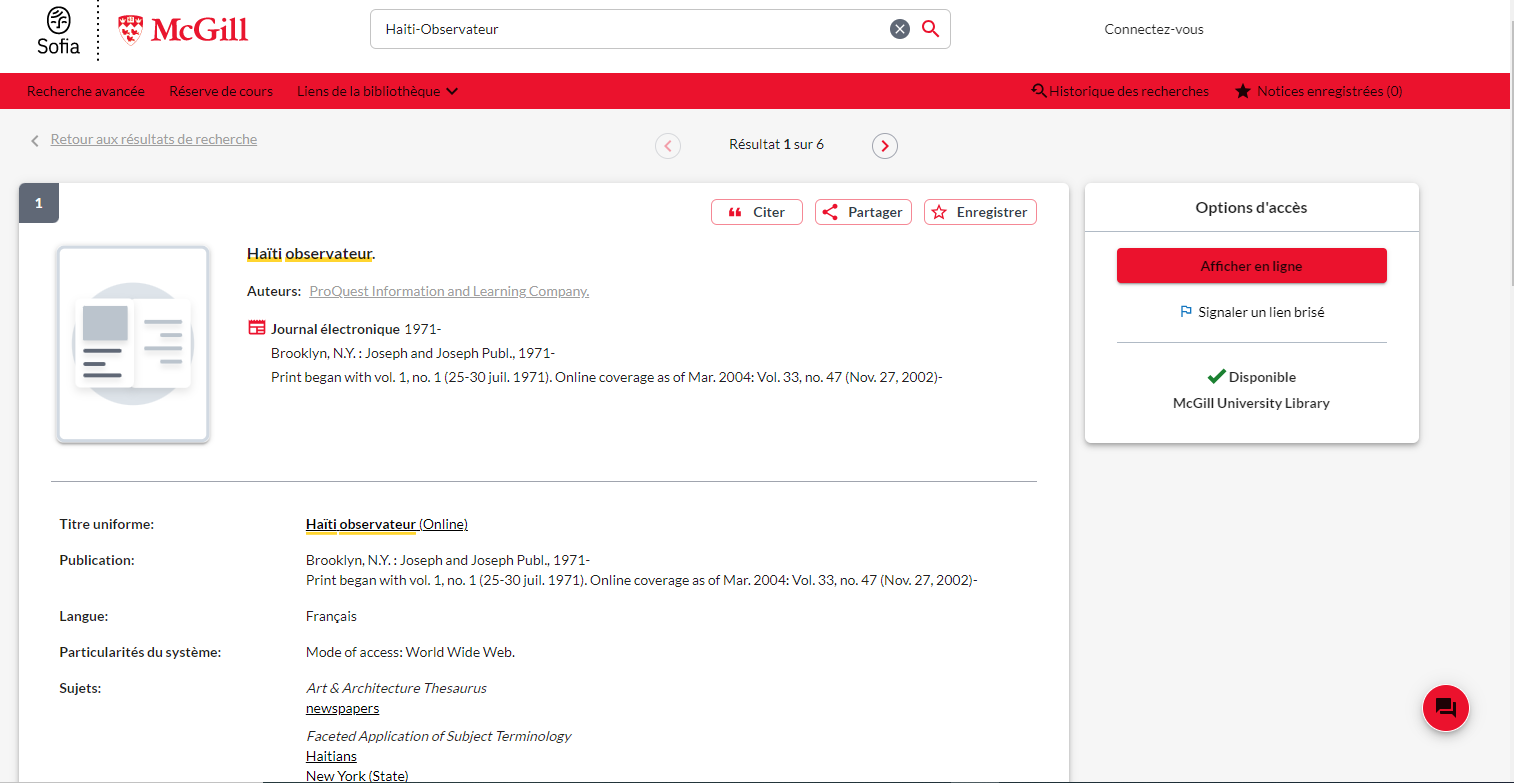Open Notices enregistrées list
Image resolution: width=1514 pixels, height=783 pixels.
click(1319, 91)
